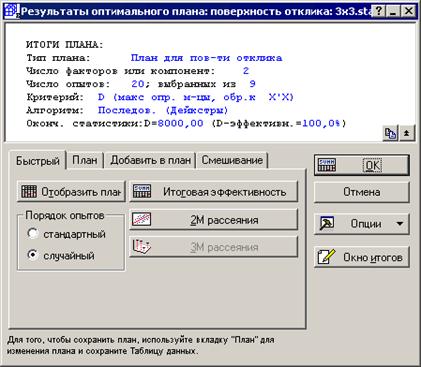Open the Опции dropdown arrow
The width and height of the screenshot is (421, 367).
pyautogui.click(x=400, y=224)
